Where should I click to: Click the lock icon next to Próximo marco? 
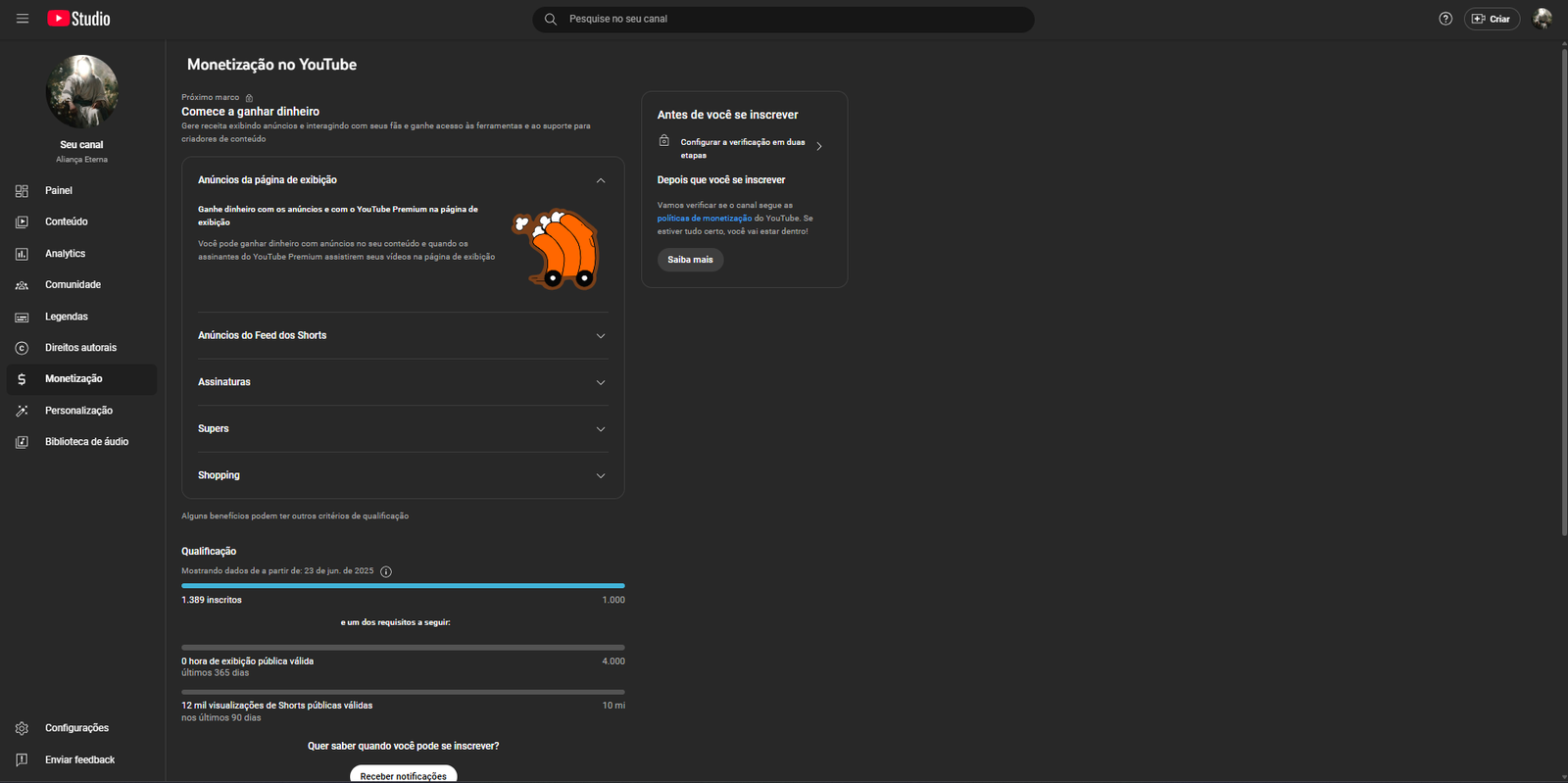point(249,98)
